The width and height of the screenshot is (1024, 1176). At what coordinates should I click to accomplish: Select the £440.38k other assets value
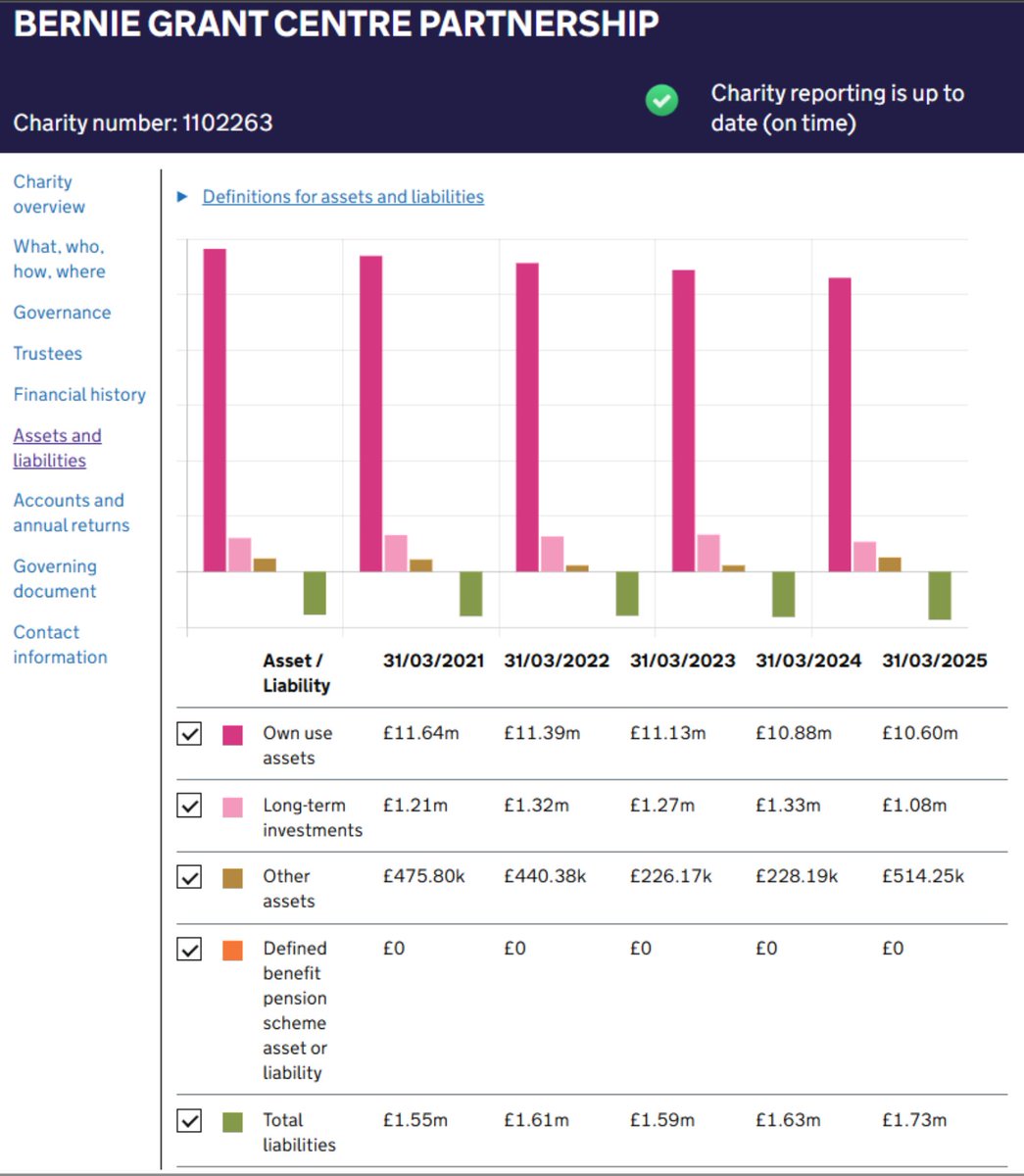tap(545, 876)
